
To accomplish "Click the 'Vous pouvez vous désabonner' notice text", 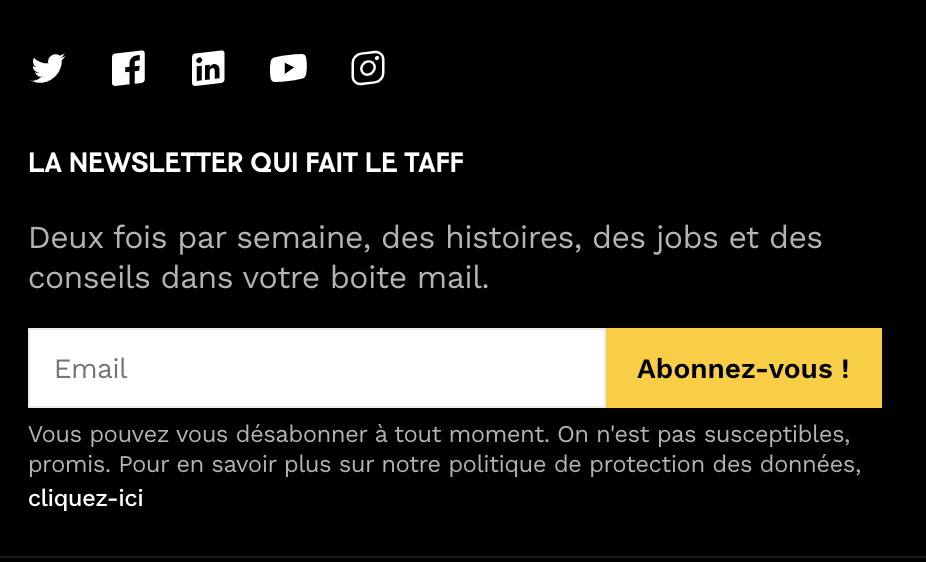I will pyautogui.click(x=445, y=449).
